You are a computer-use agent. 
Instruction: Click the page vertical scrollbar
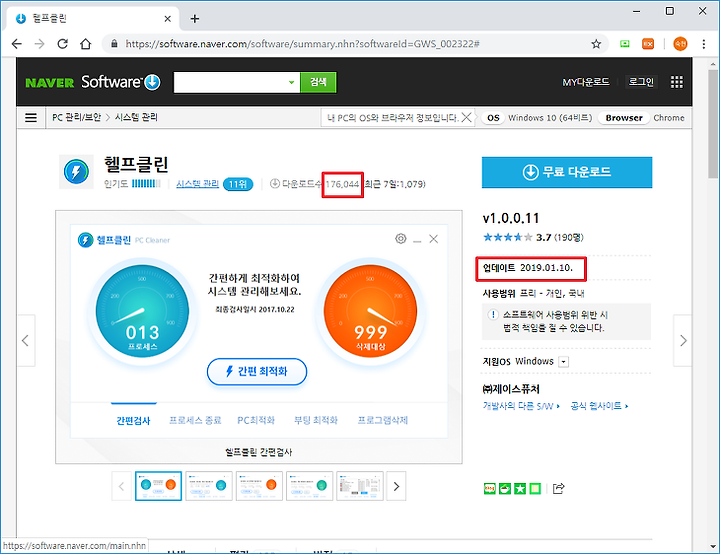tap(713, 124)
